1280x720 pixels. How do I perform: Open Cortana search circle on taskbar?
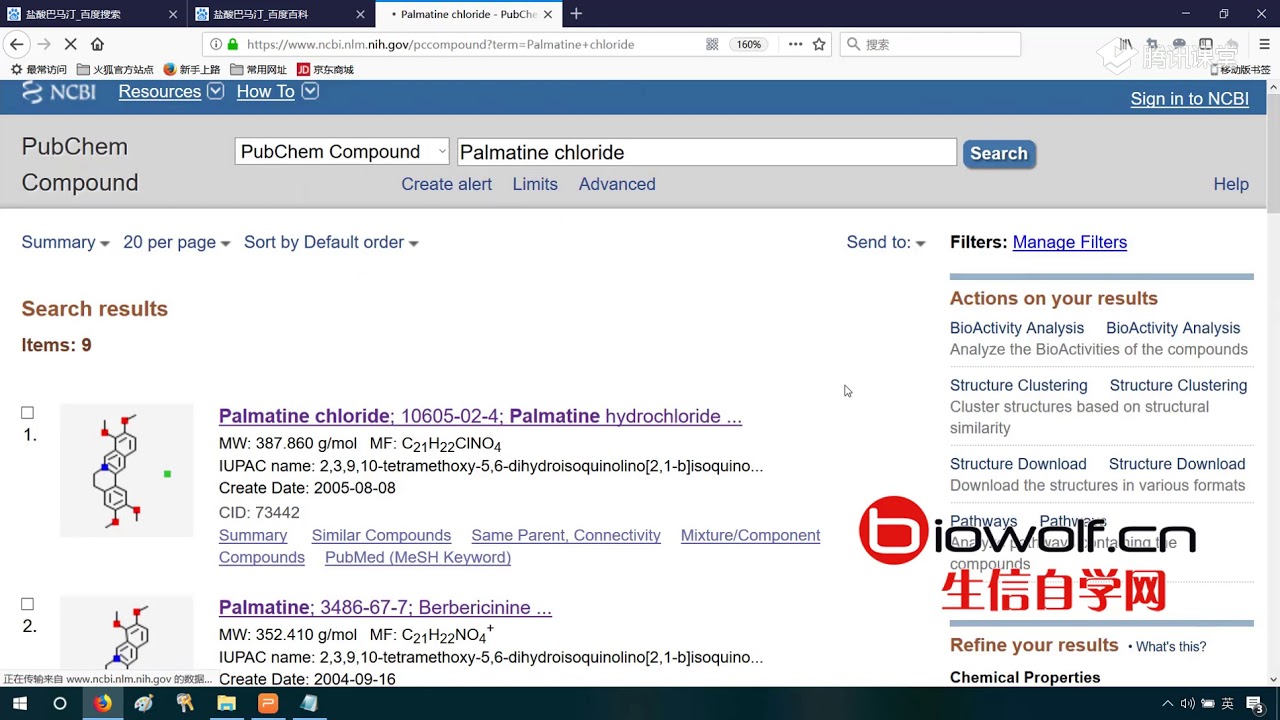tap(60, 703)
